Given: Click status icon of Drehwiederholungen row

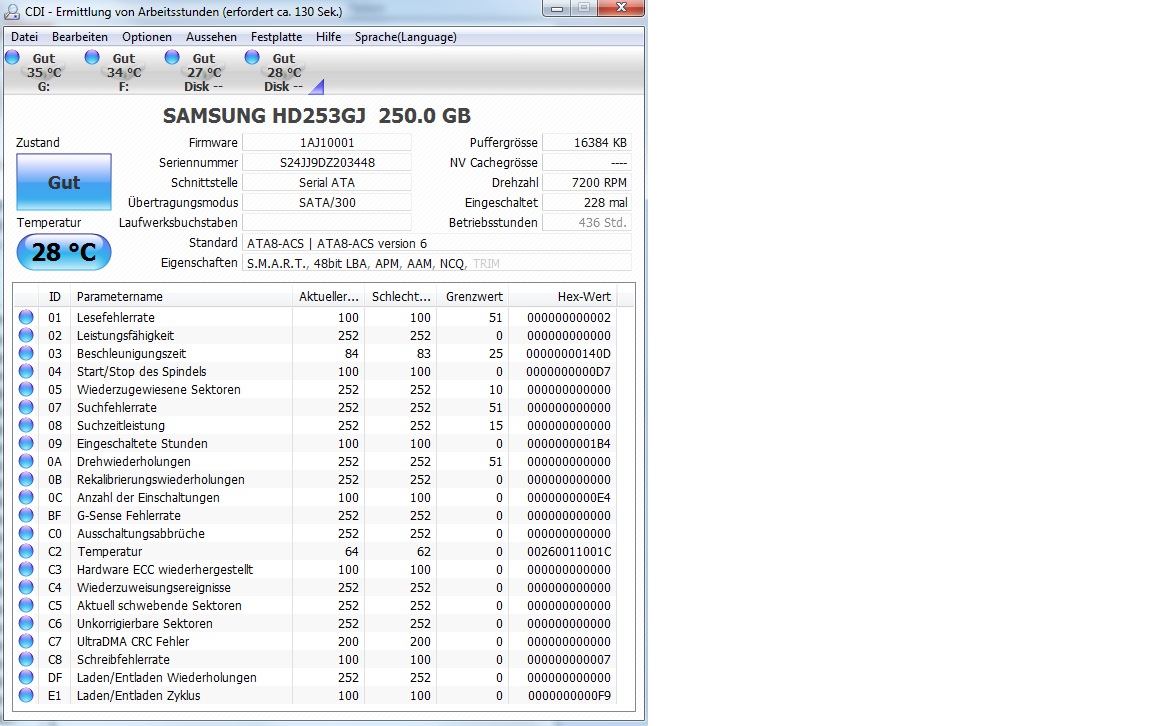Looking at the screenshot, I should tap(26, 461).
